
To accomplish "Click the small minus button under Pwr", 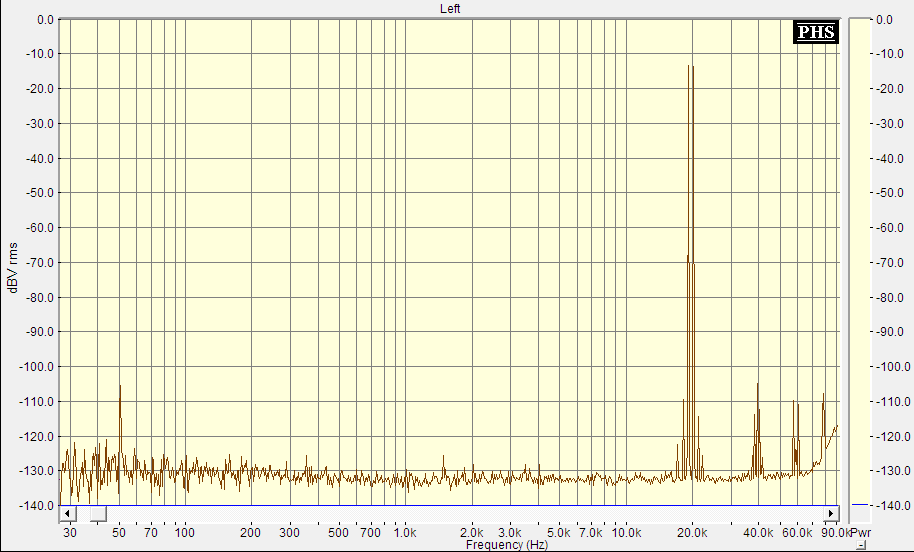I will point(862,546).
